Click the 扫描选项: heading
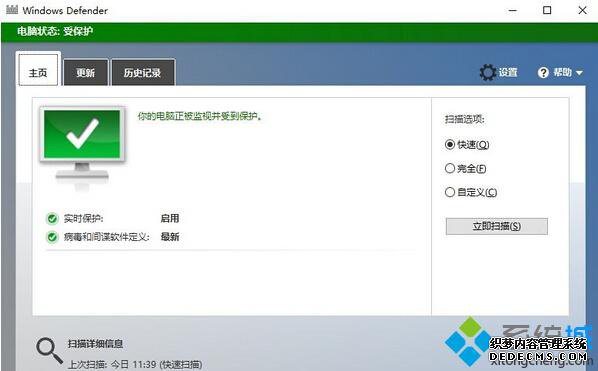Screen dimensions: 598x371 click(465, 119)
